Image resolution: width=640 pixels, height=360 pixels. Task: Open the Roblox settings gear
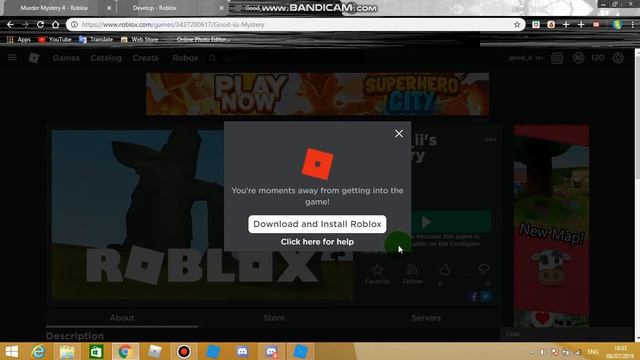(618, 58)
